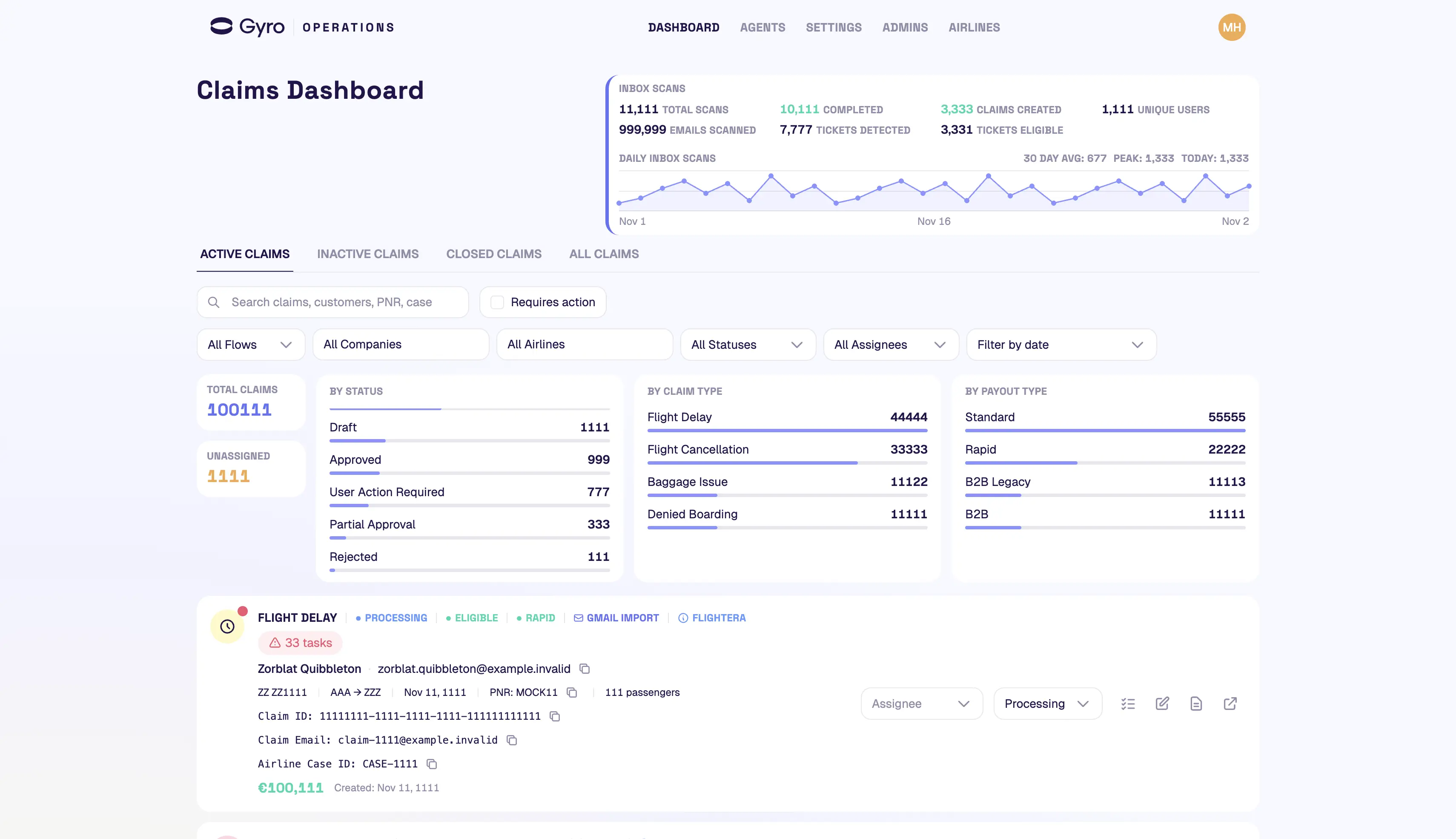Open the Admins nav item
Viewport: 1456px width, 839px height.
coord(905,28)
